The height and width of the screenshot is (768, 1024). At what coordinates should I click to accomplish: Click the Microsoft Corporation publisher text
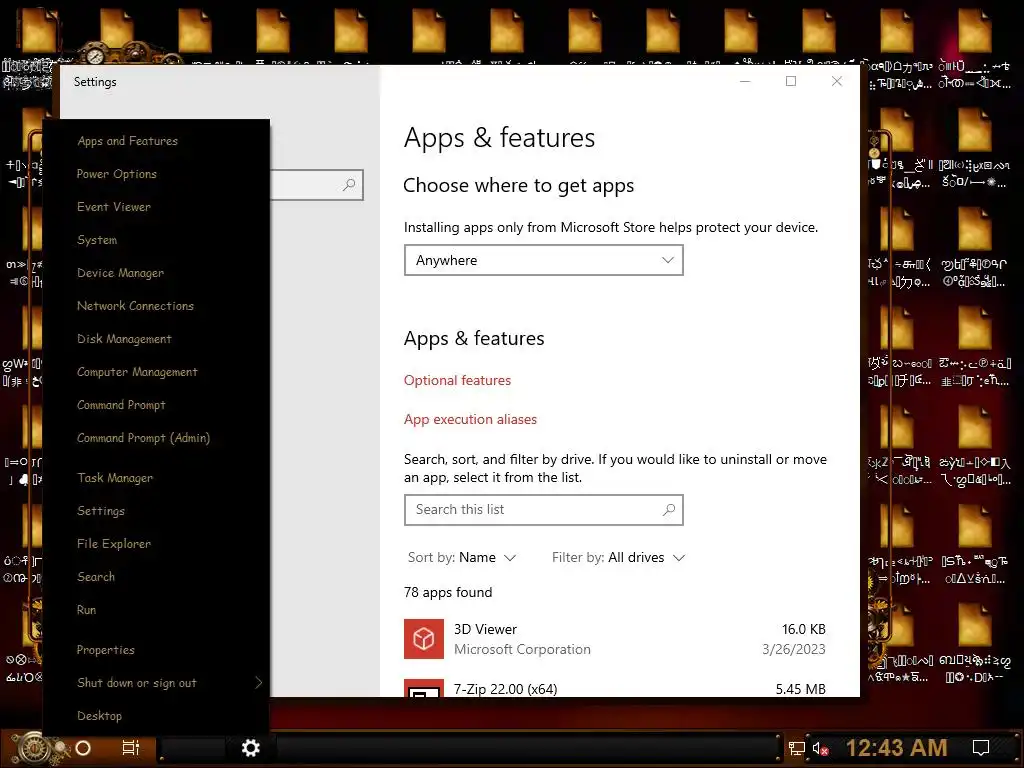point(522,649)
